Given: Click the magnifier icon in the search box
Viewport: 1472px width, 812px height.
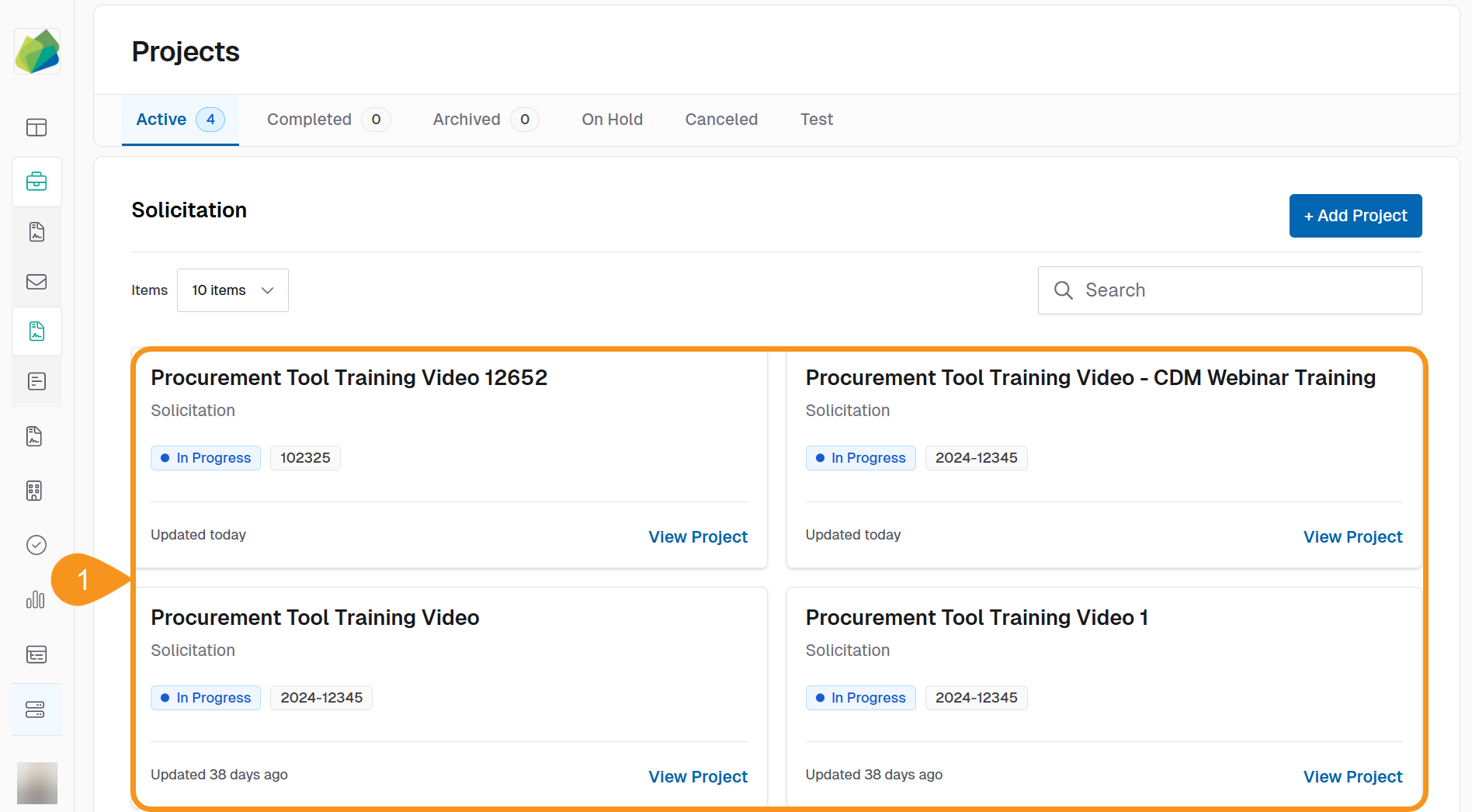Looking at the screenshot, I should 1063,290.
